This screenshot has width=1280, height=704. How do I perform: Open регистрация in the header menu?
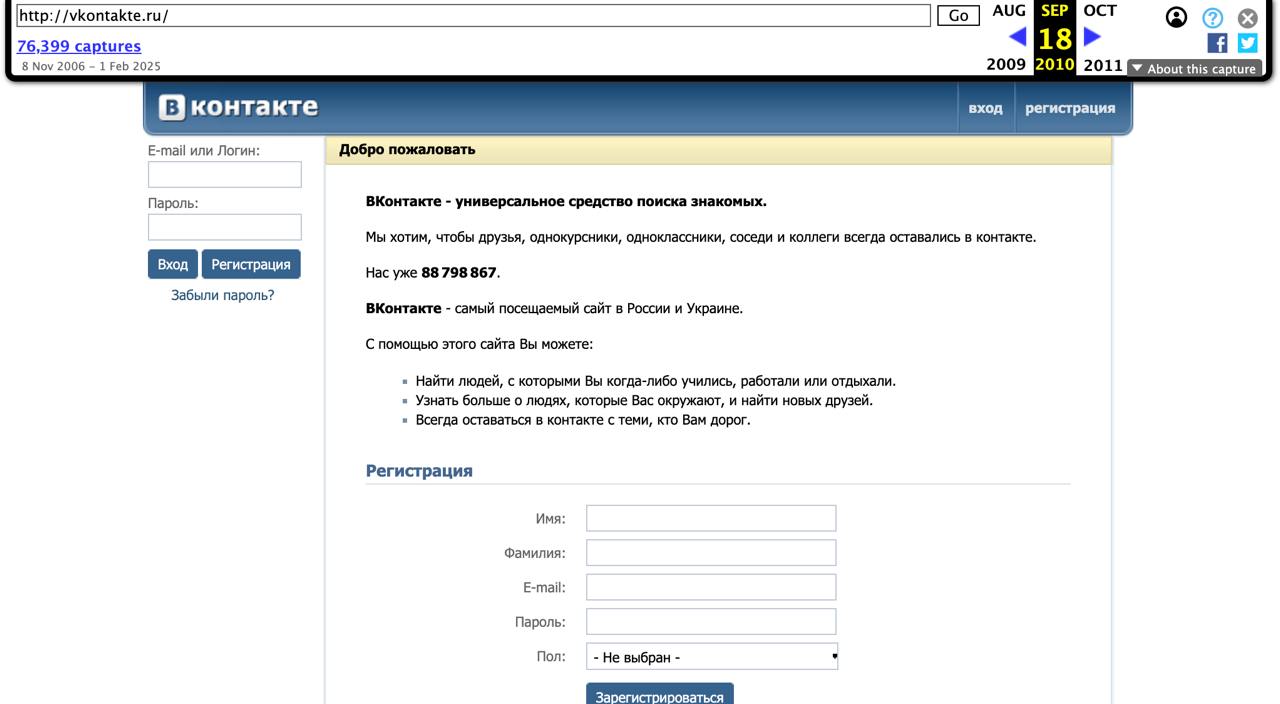coord(1070,108)
